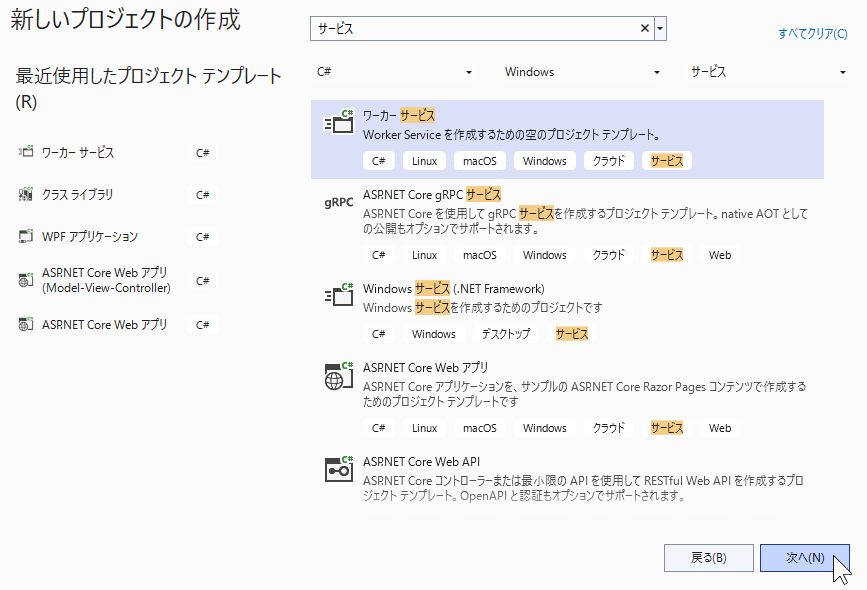
Task: Click the ASP.NET Core Web アプリ globe icon in results
Action: pos(338,375)
